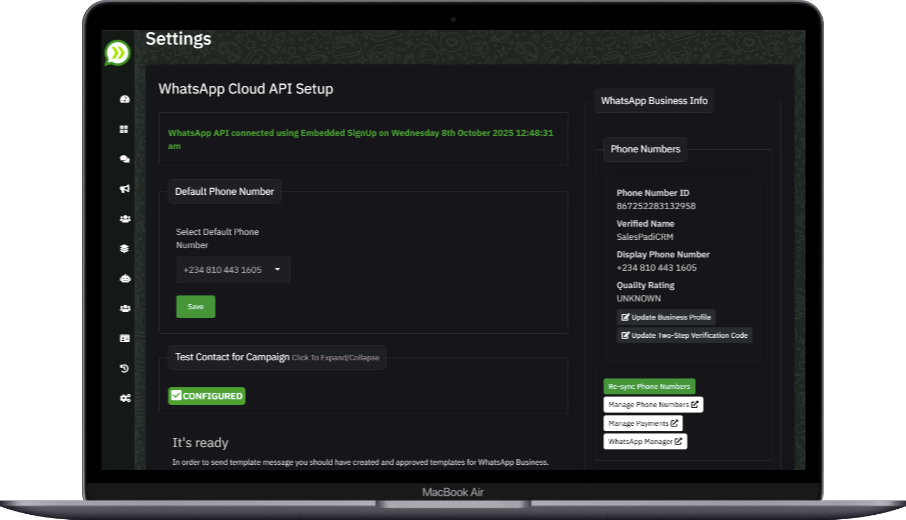Viewport: 906px width, 520px height.
Task: Click the layers stack sidebar icon
Action: coord(124,249)
